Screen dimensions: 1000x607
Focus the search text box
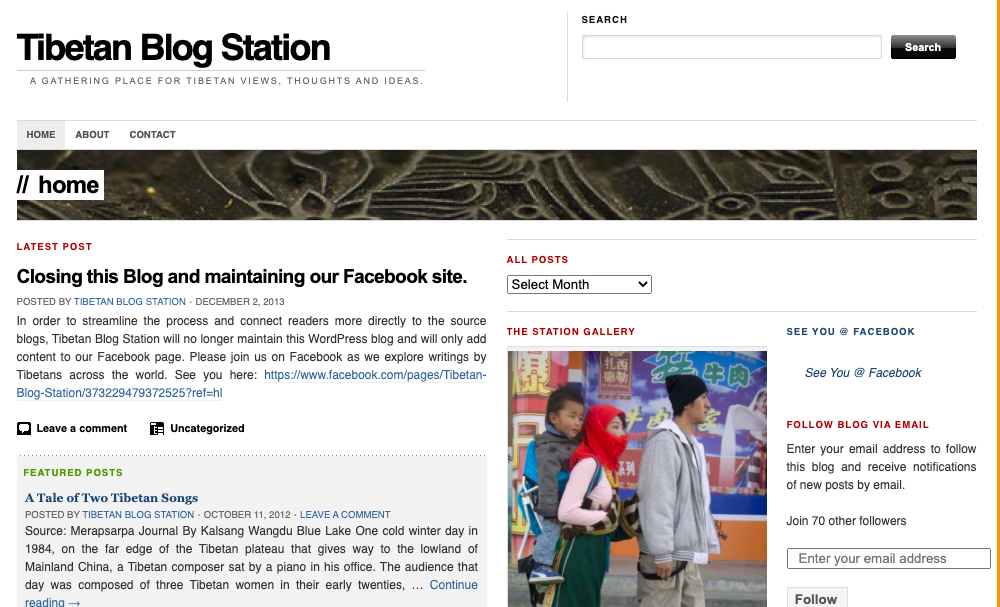click(732, 47)
